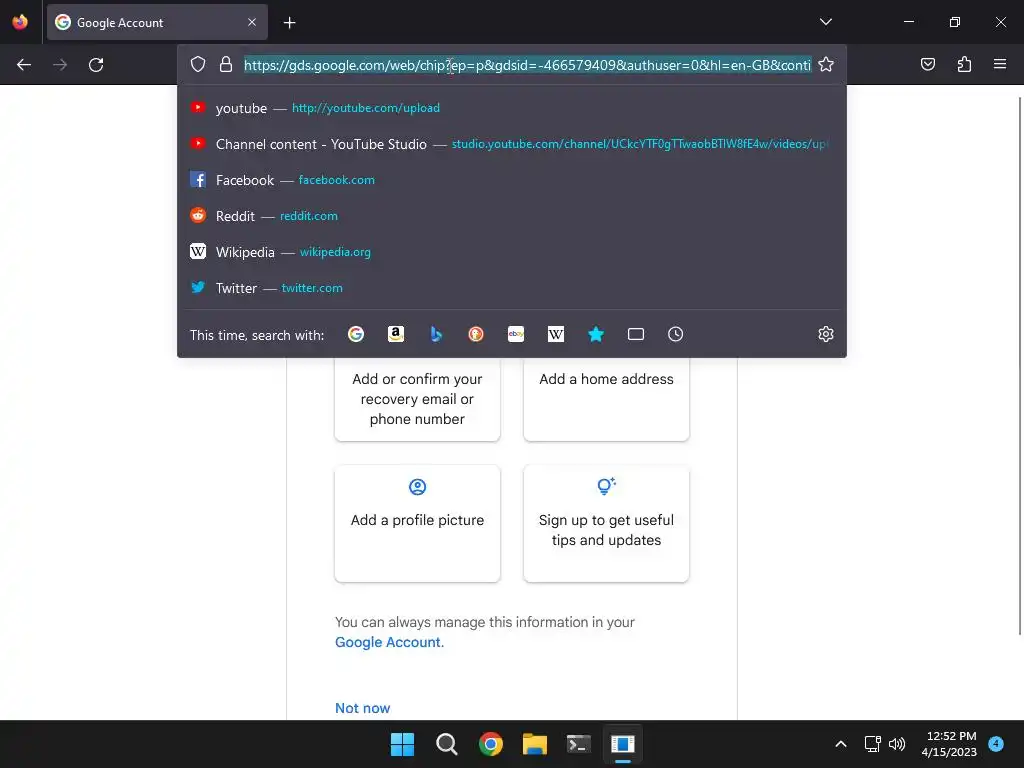Open Add a home address card
Image resolution: width=1024 pixels, height=768 pixels.
[x=606, y=399]
